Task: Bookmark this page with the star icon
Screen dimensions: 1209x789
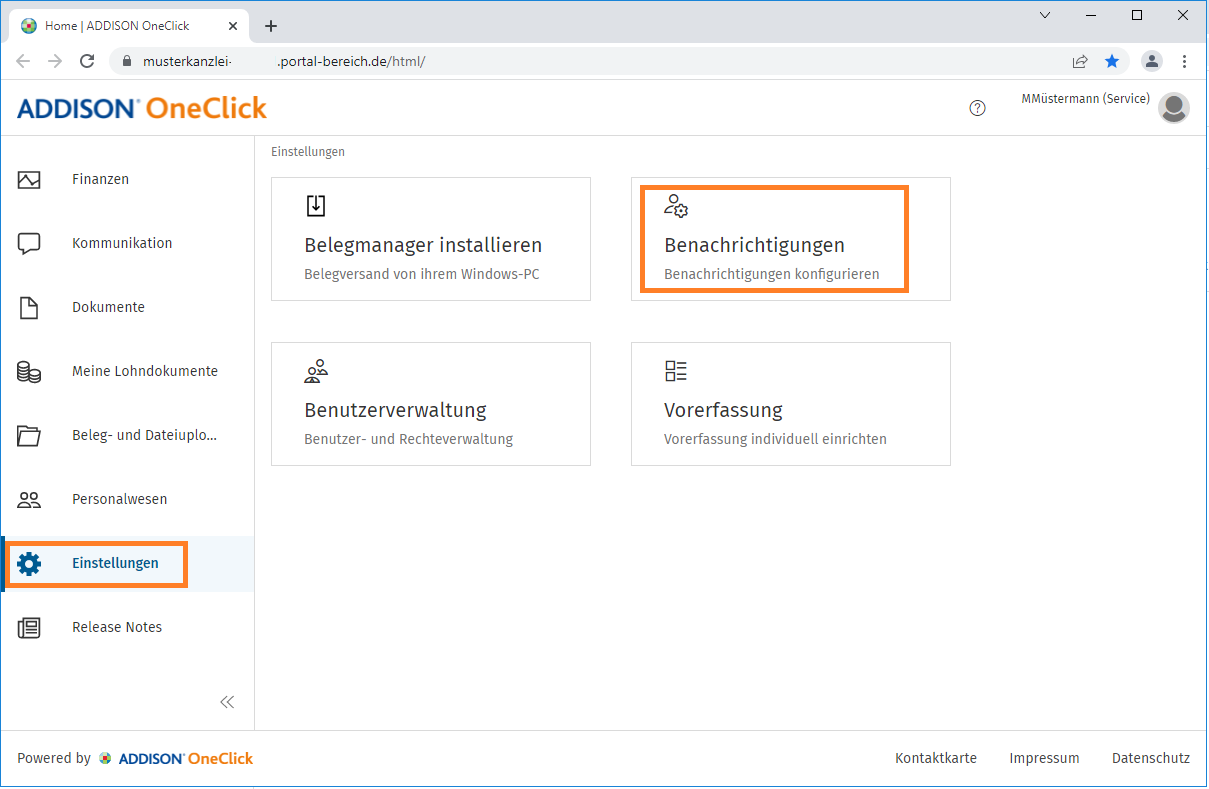Action: (x=1112, y=61)
